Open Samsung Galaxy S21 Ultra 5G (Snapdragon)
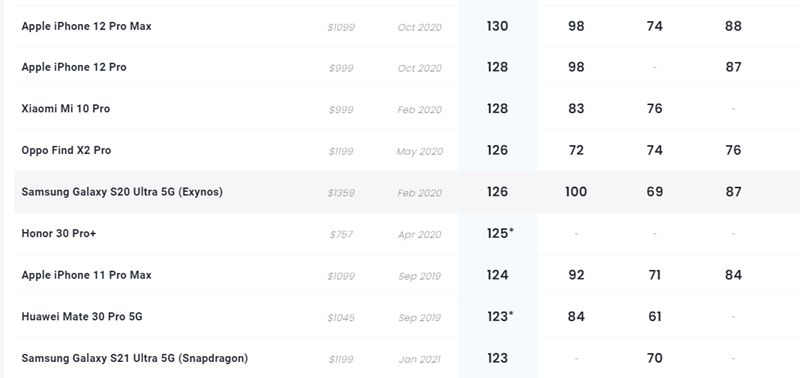 pyautogui.click(x=135, y=358)
